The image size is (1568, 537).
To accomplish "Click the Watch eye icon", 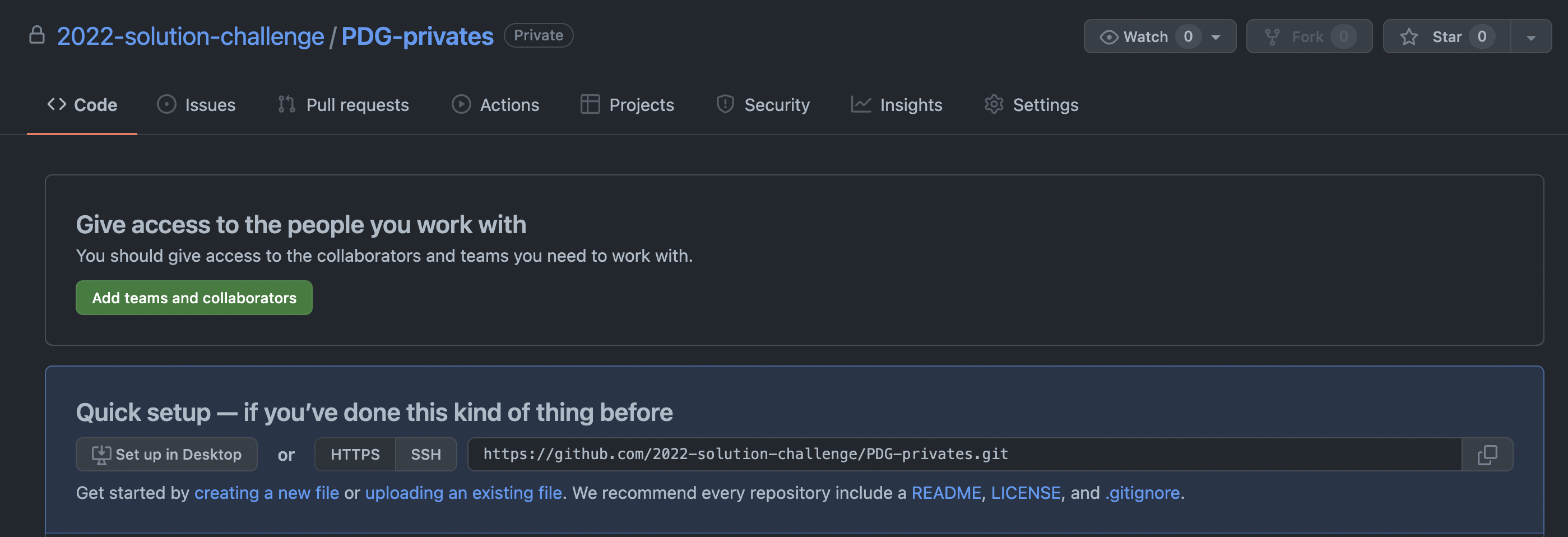I will 1108,37.
